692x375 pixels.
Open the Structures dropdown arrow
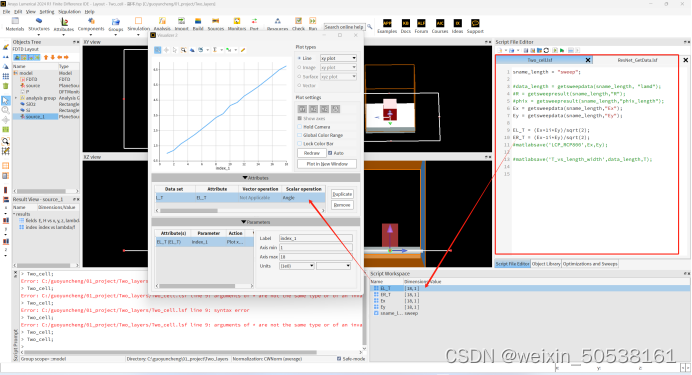click(x=39, y=34)
